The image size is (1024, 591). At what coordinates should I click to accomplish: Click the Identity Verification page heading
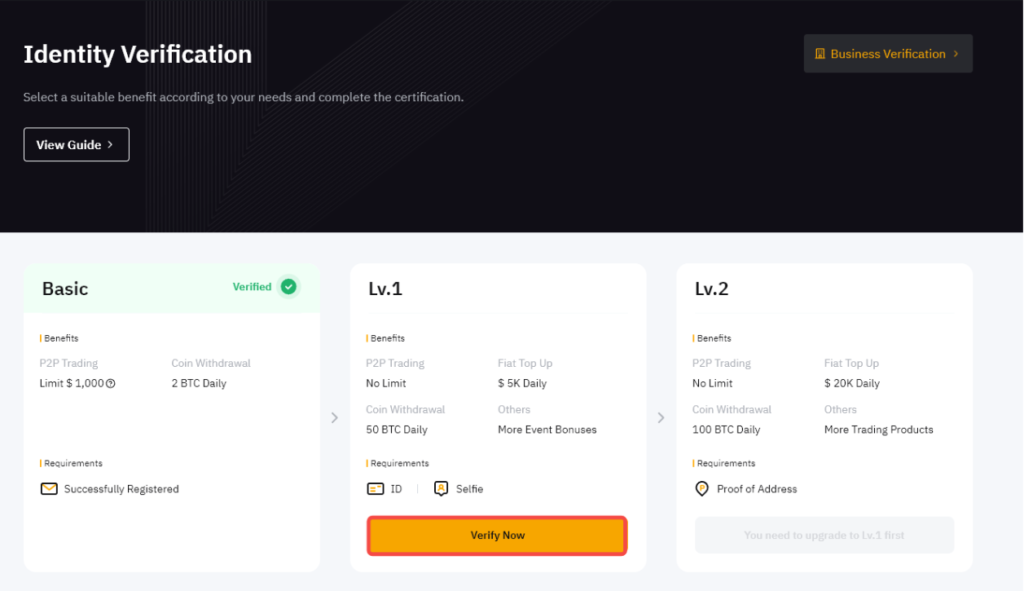[137, 54]
